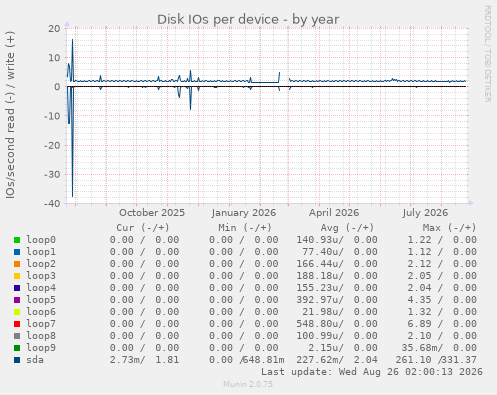497x395 pixels.
Task: Click the 'July 2026' axis label
Action: tap(425, 213)
